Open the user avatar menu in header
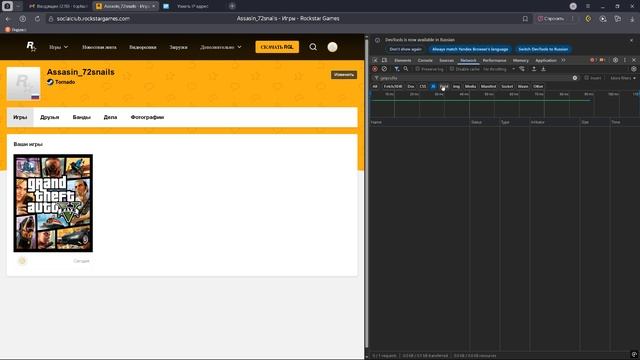 pyautogui.click(x=332, y=47)
